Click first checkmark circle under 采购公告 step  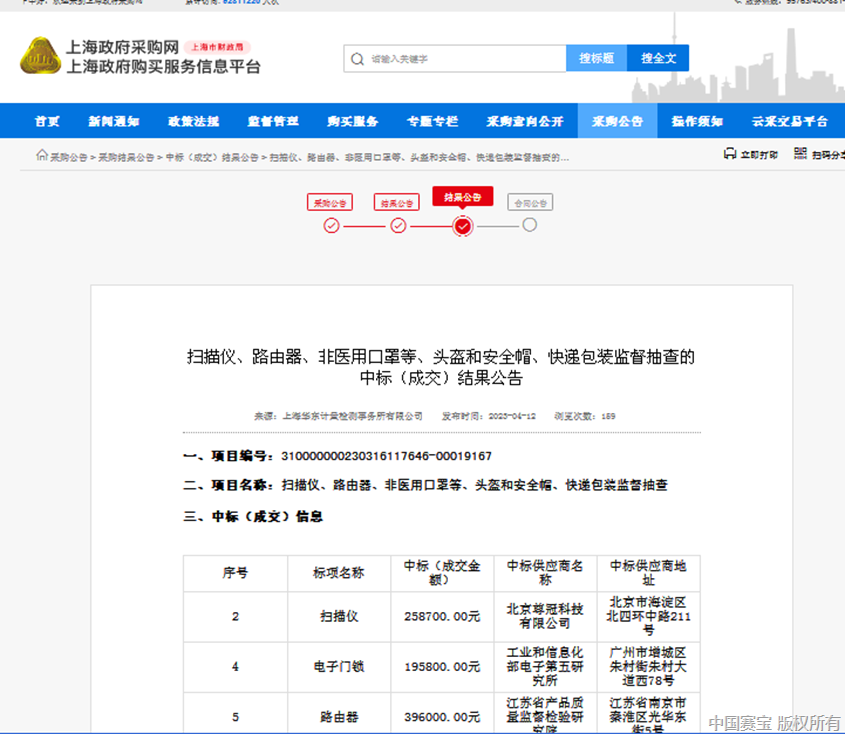[x=331, y=226]
